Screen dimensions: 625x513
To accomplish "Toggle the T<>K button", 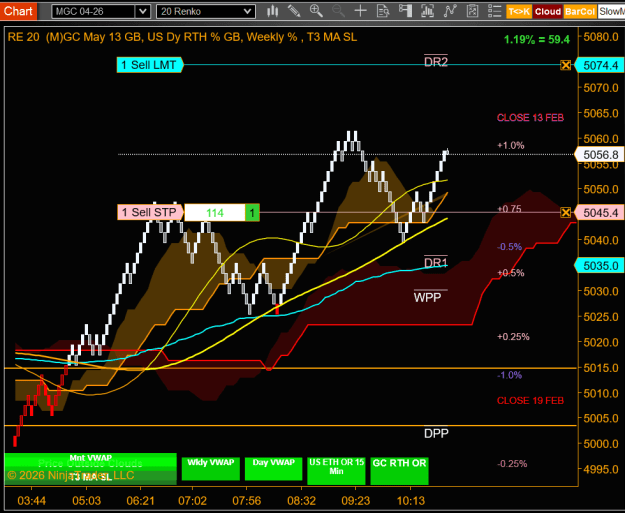I will tap(519, 12).
